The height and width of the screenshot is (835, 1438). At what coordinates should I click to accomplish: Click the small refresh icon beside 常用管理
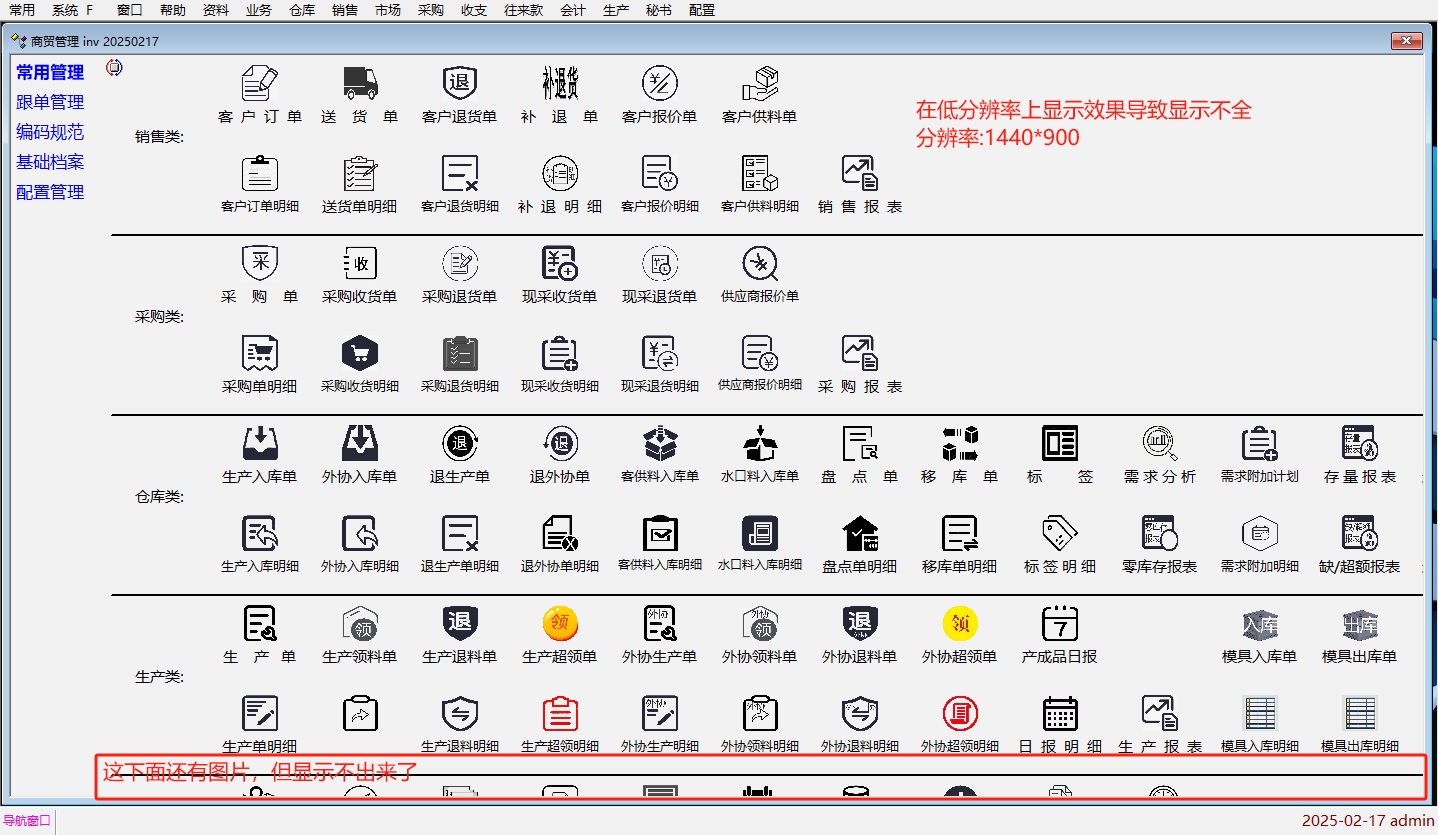click(114, 69)
